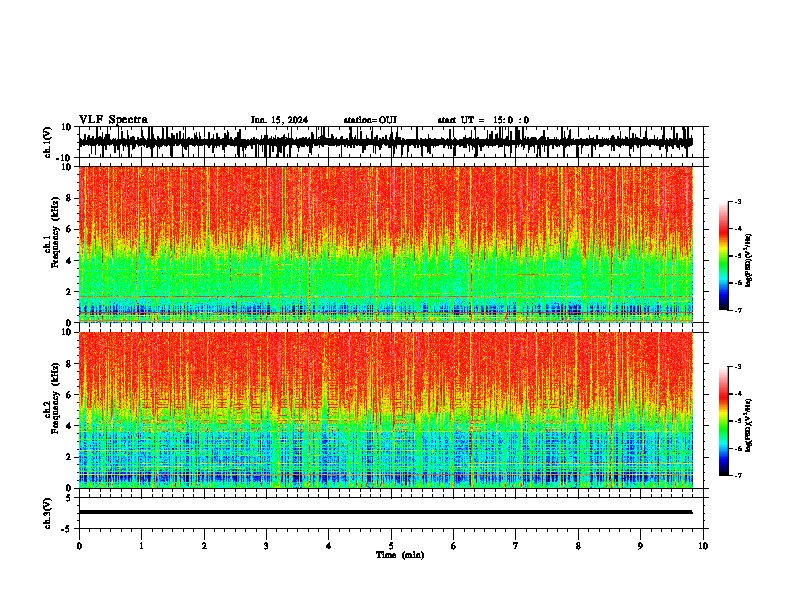
Task: Click the ch.2 color scale bar
Action: [724, 421]
